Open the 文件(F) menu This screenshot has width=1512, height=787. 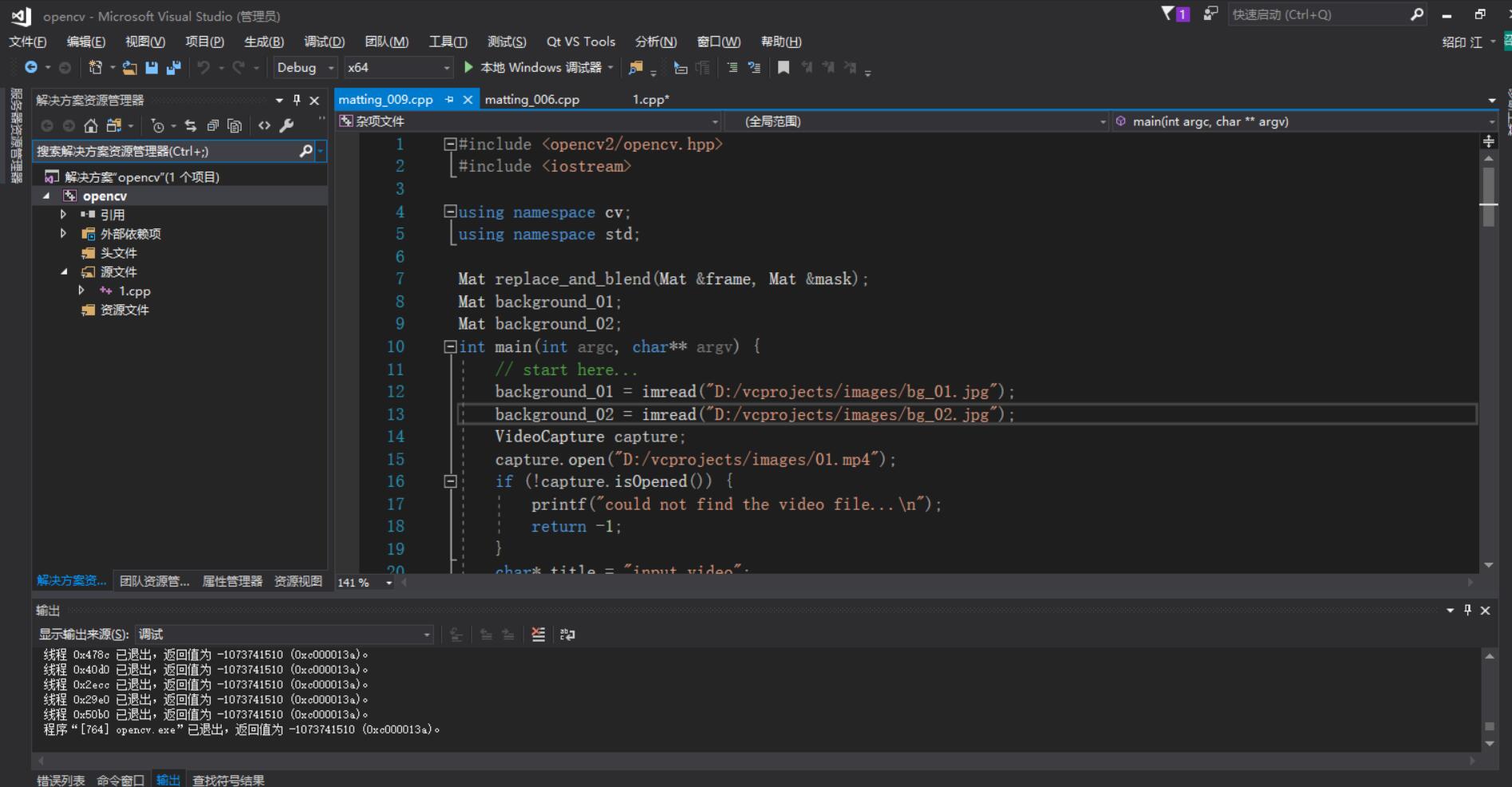click(x=28, y=42)
